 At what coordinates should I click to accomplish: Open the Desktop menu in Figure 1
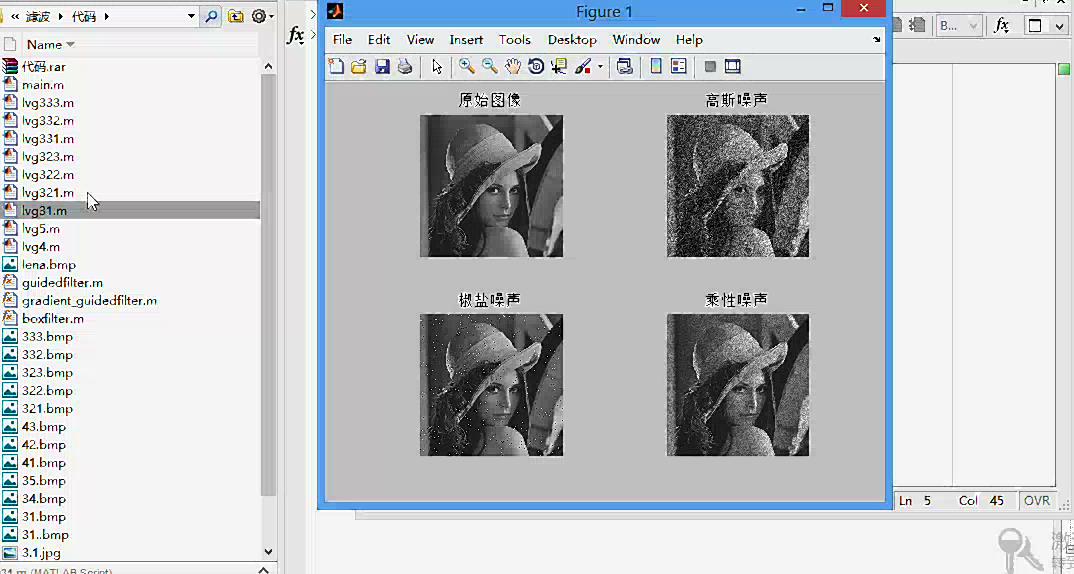click(572, 40)
